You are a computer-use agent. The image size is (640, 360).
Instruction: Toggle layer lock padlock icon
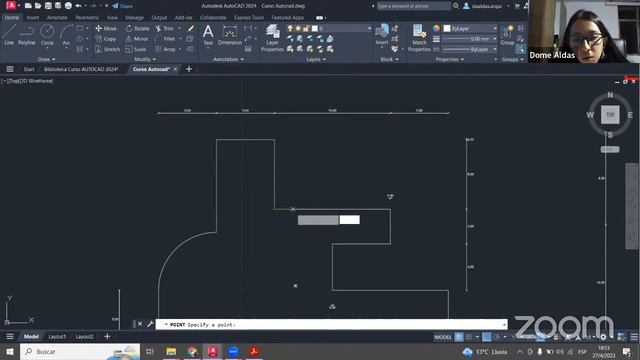306,28
